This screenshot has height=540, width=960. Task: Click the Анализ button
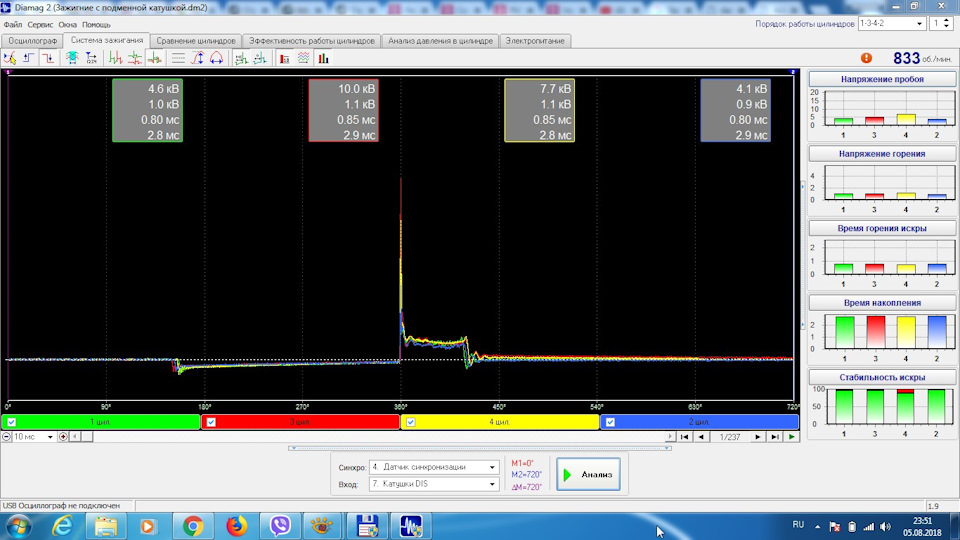click(588, 474)
